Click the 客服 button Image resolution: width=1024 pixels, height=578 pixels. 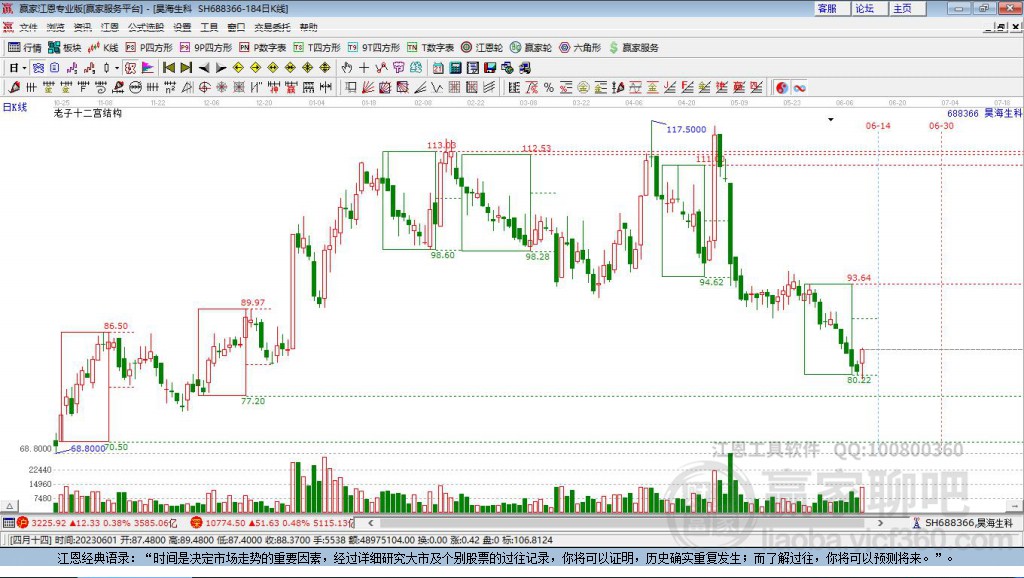click(x=831, y=8)
